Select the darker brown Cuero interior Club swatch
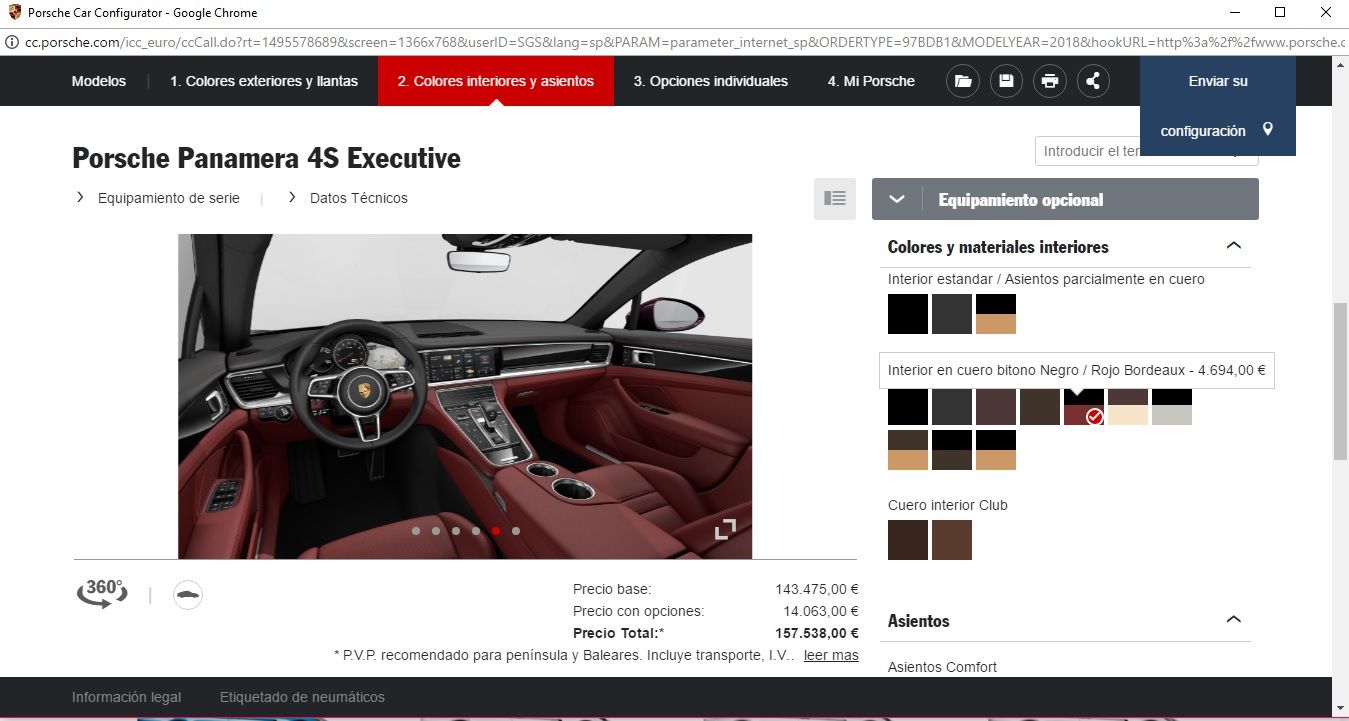This screenshot has width=1349, height=721. tap(908, 540)
